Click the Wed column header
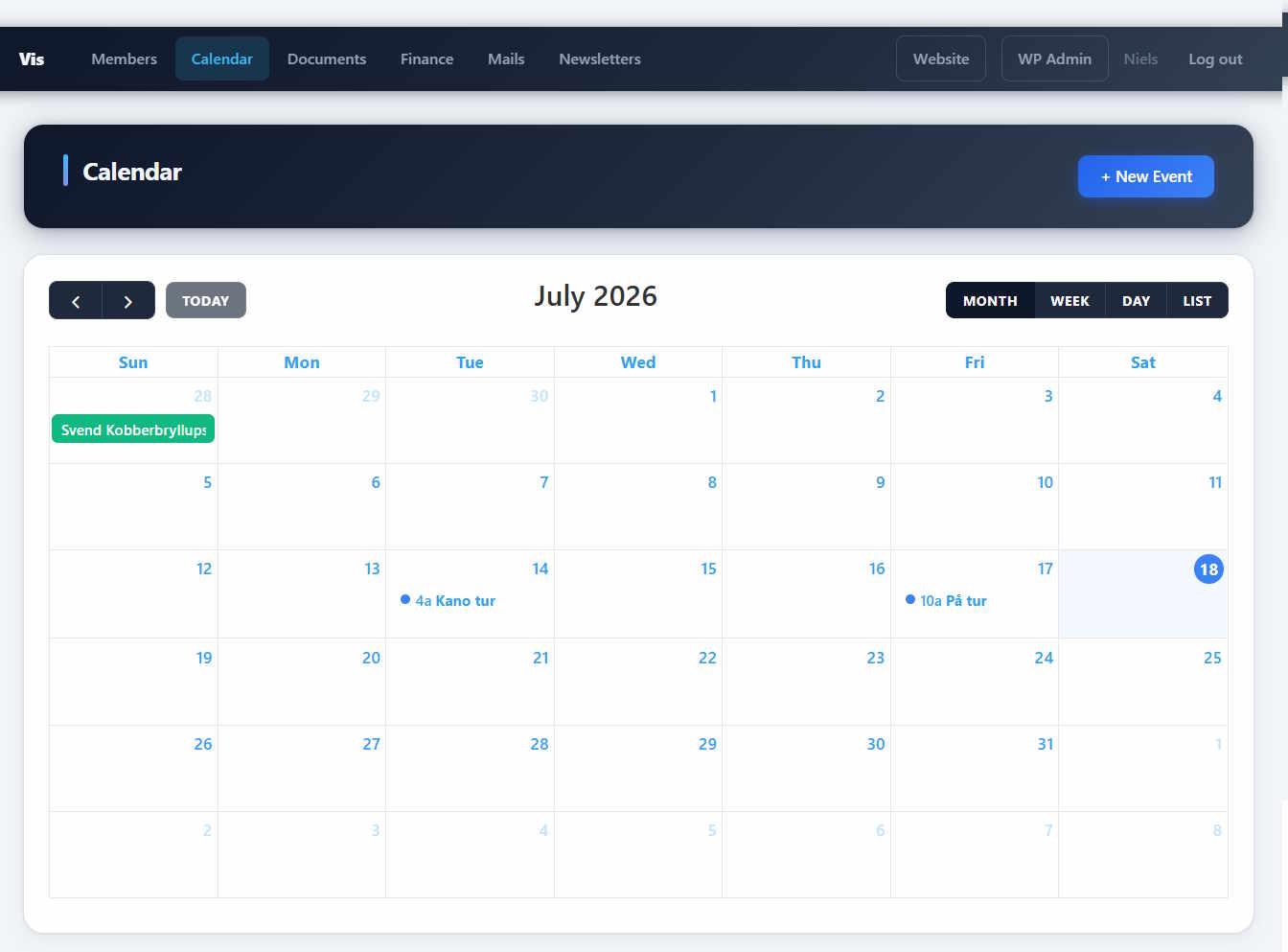This screenshot has width=1288, height=952. click(638, 362)
